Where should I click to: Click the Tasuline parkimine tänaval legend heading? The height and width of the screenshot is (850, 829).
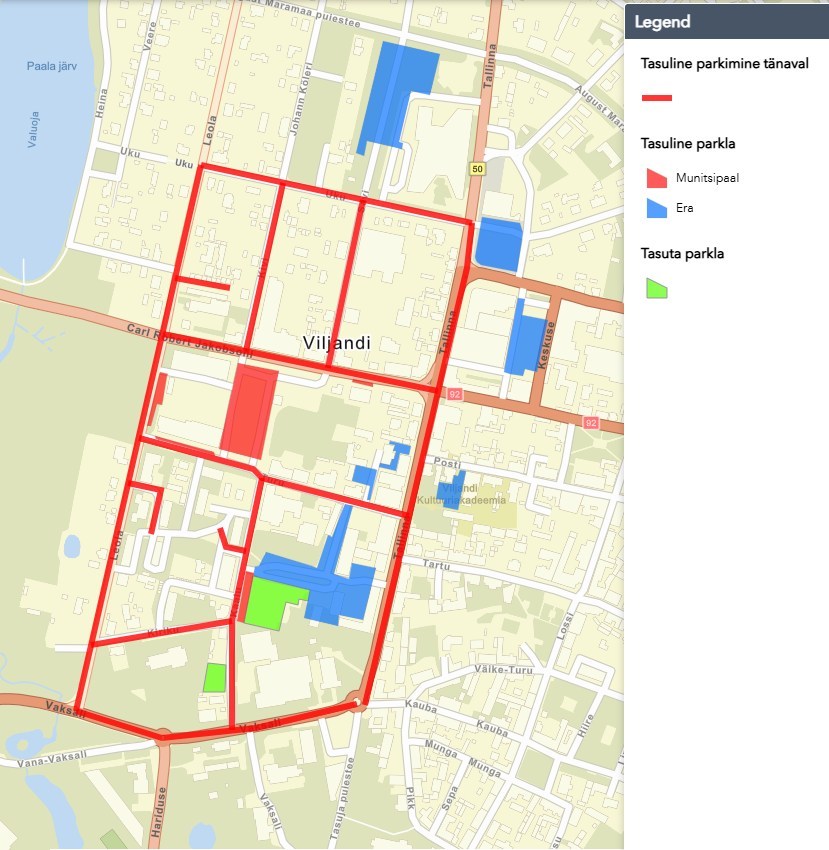click(724, 64)
